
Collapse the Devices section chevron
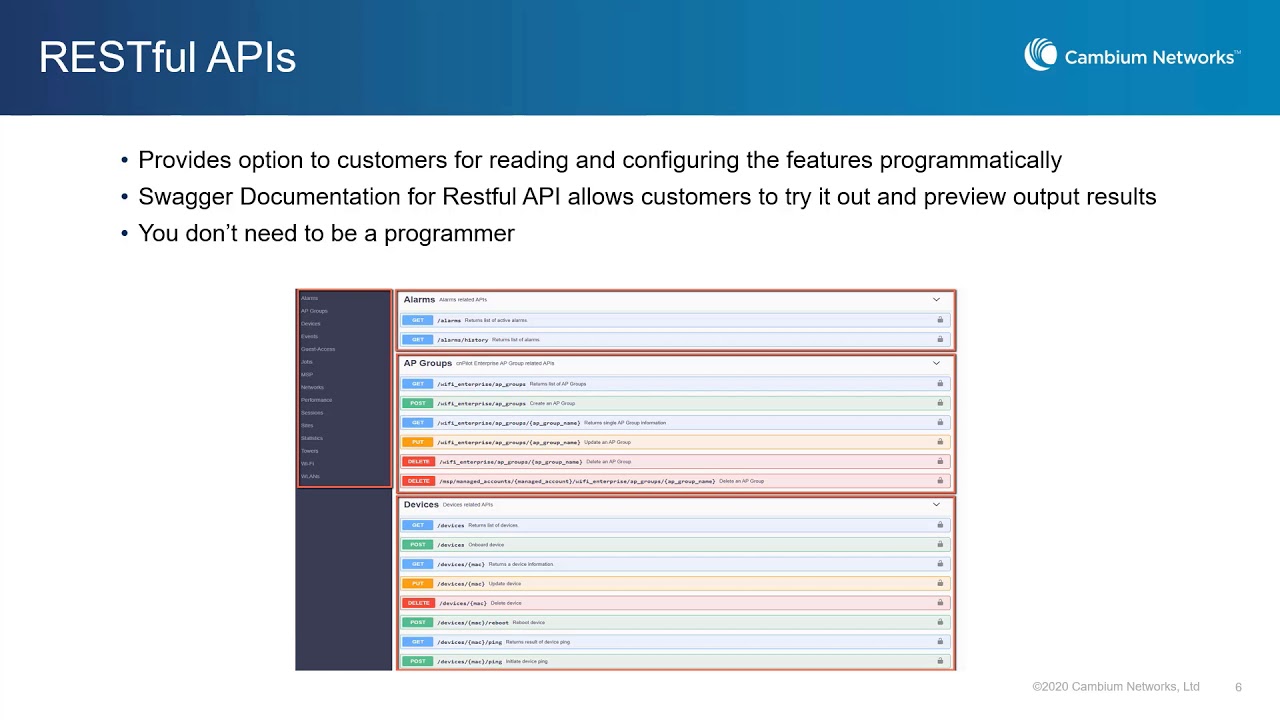937,505
